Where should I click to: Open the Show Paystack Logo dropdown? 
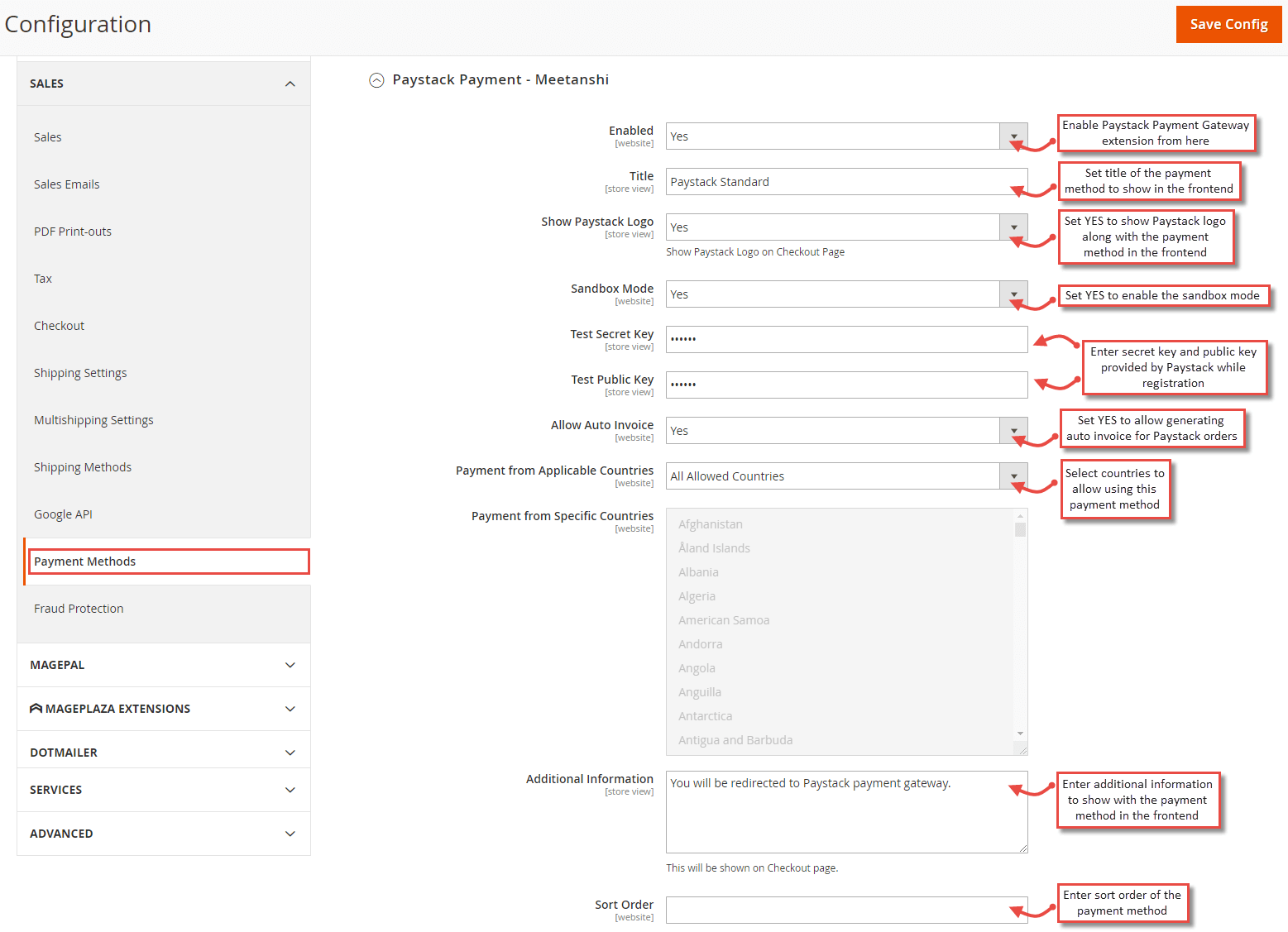pos(846,227)
